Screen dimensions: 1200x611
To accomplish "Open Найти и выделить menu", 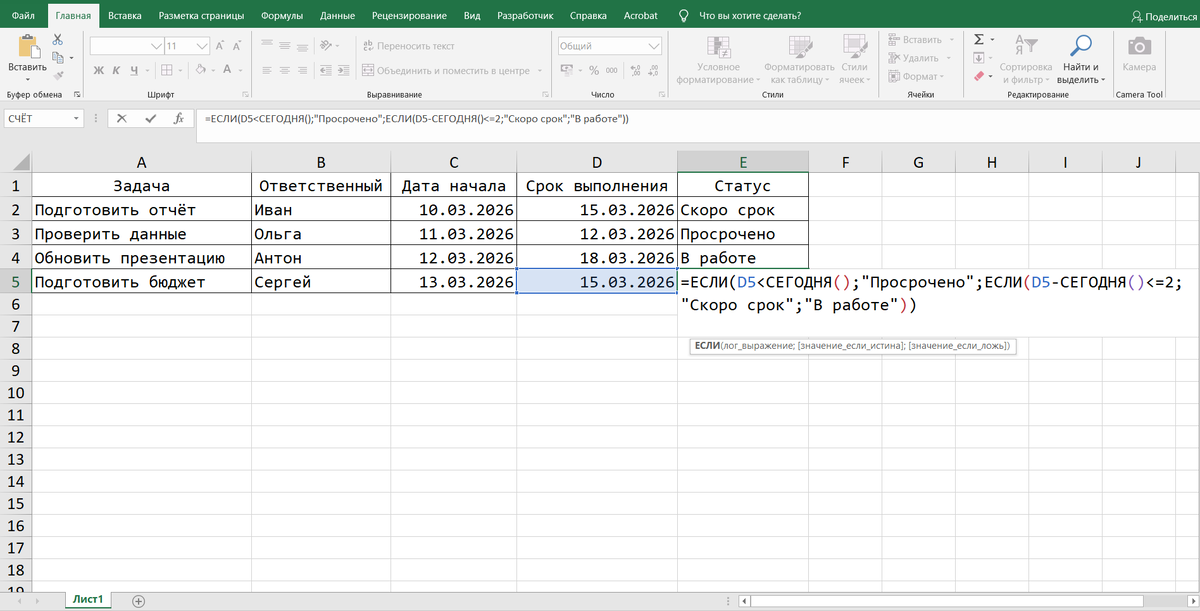I will (1080, 60).
